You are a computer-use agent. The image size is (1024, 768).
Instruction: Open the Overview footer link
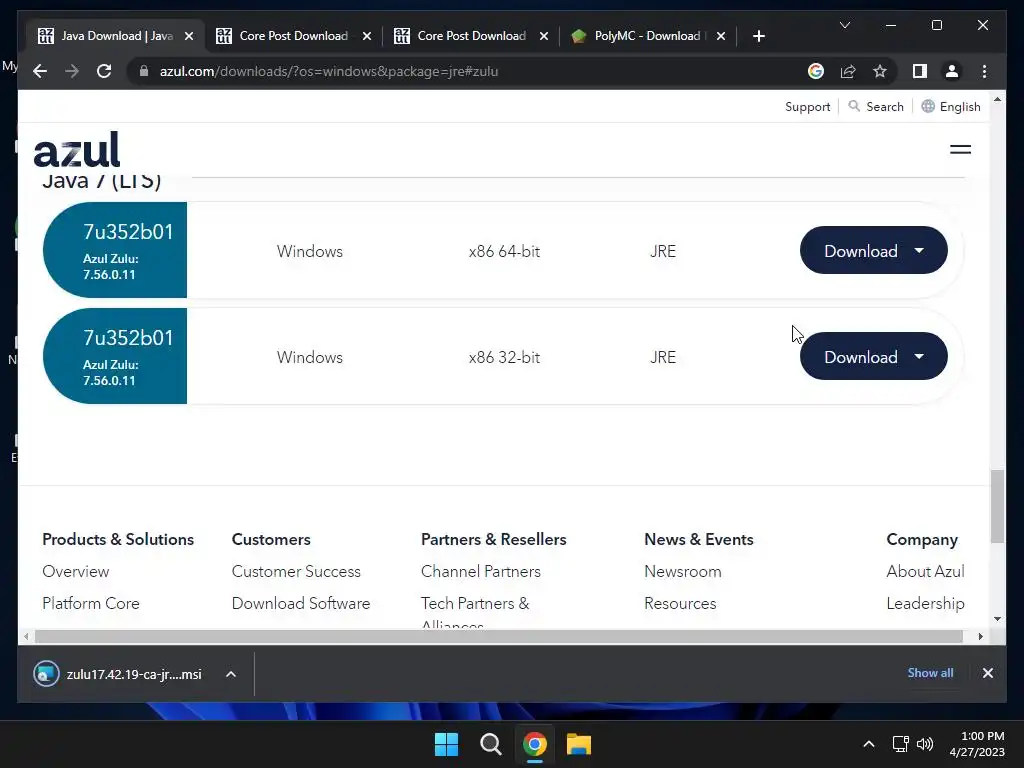point(76,571)
